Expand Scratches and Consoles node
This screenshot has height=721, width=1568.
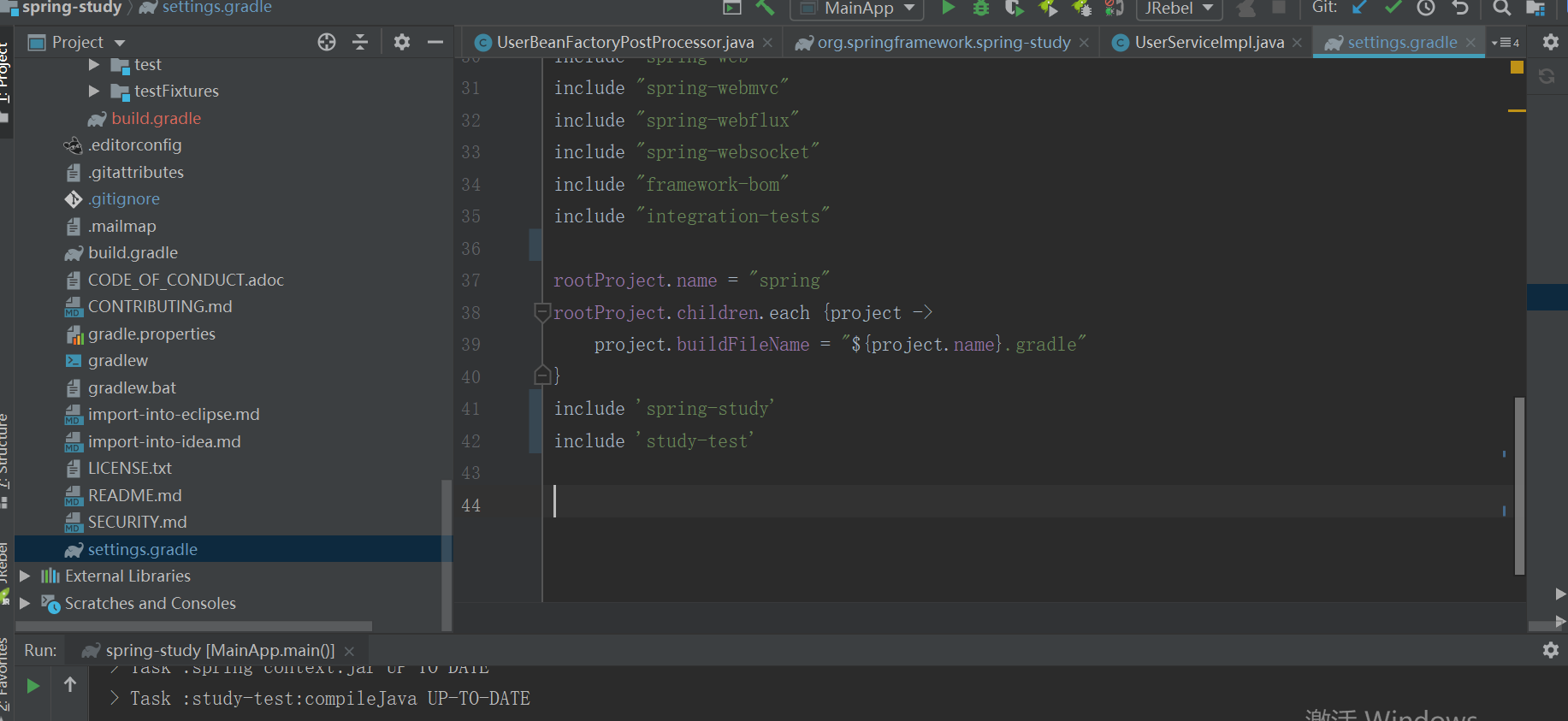click(x=25, y=603)
